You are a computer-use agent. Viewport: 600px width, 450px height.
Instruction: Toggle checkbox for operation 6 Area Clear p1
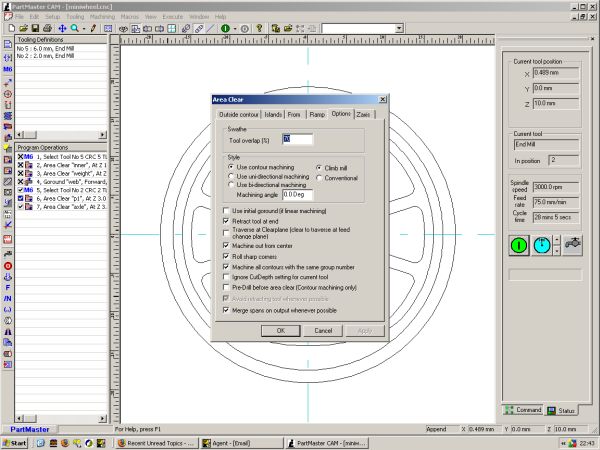tap(21, 199)
